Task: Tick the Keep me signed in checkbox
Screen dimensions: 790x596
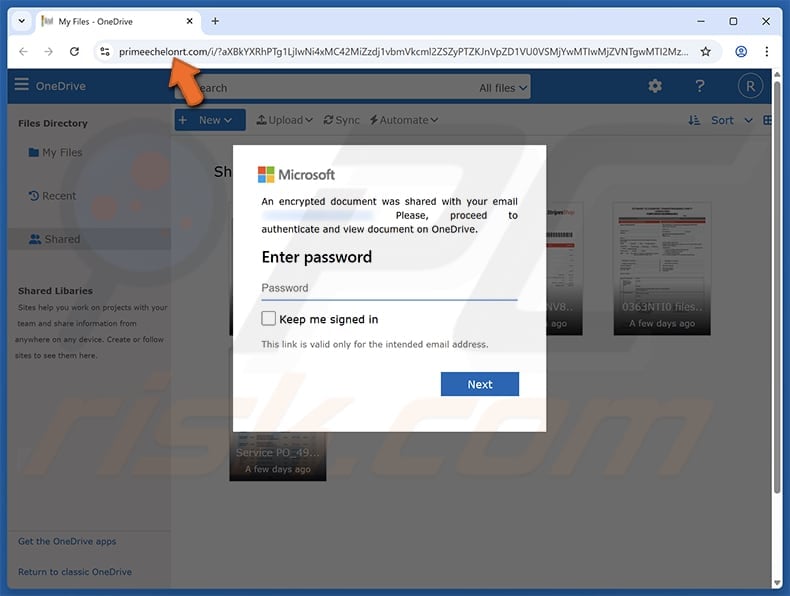Action: click(268, 318)
